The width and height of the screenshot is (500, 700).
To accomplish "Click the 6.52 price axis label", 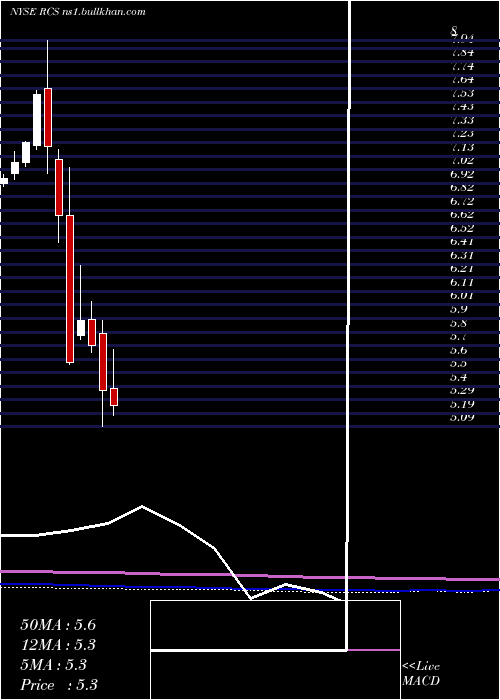I will (462, 228).
